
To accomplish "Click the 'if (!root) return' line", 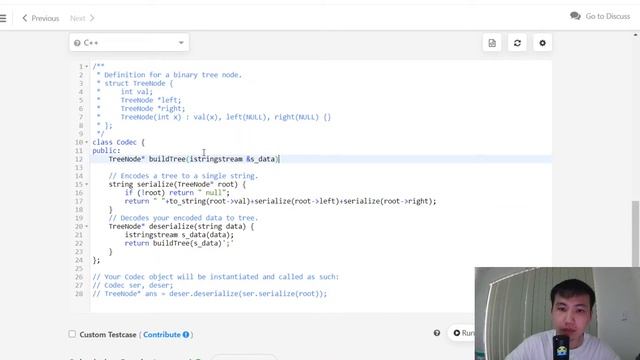I will (x=177, y=193).
